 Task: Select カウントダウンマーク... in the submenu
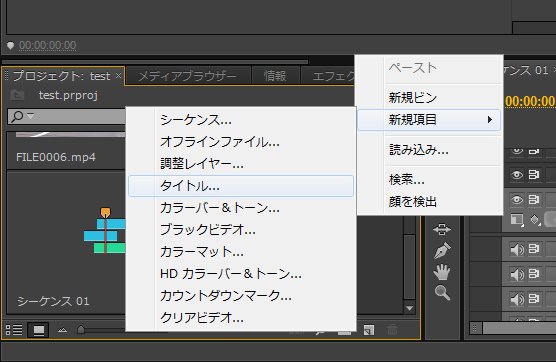point(241,296)
